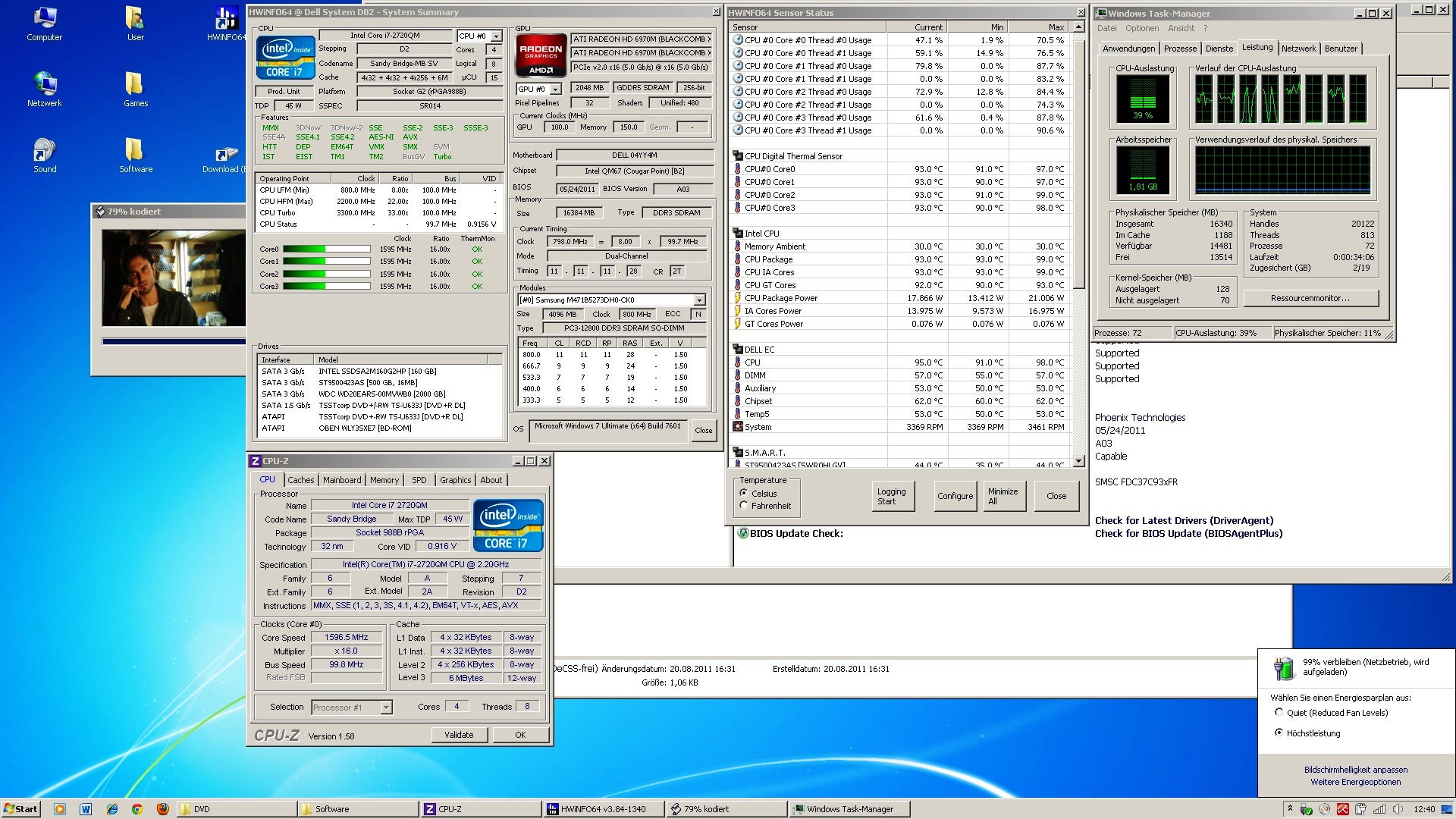Viewport: 1456px width, 819px height.
Task: Launch Windows Media Player from quick launch
Action: pos(60,809)
